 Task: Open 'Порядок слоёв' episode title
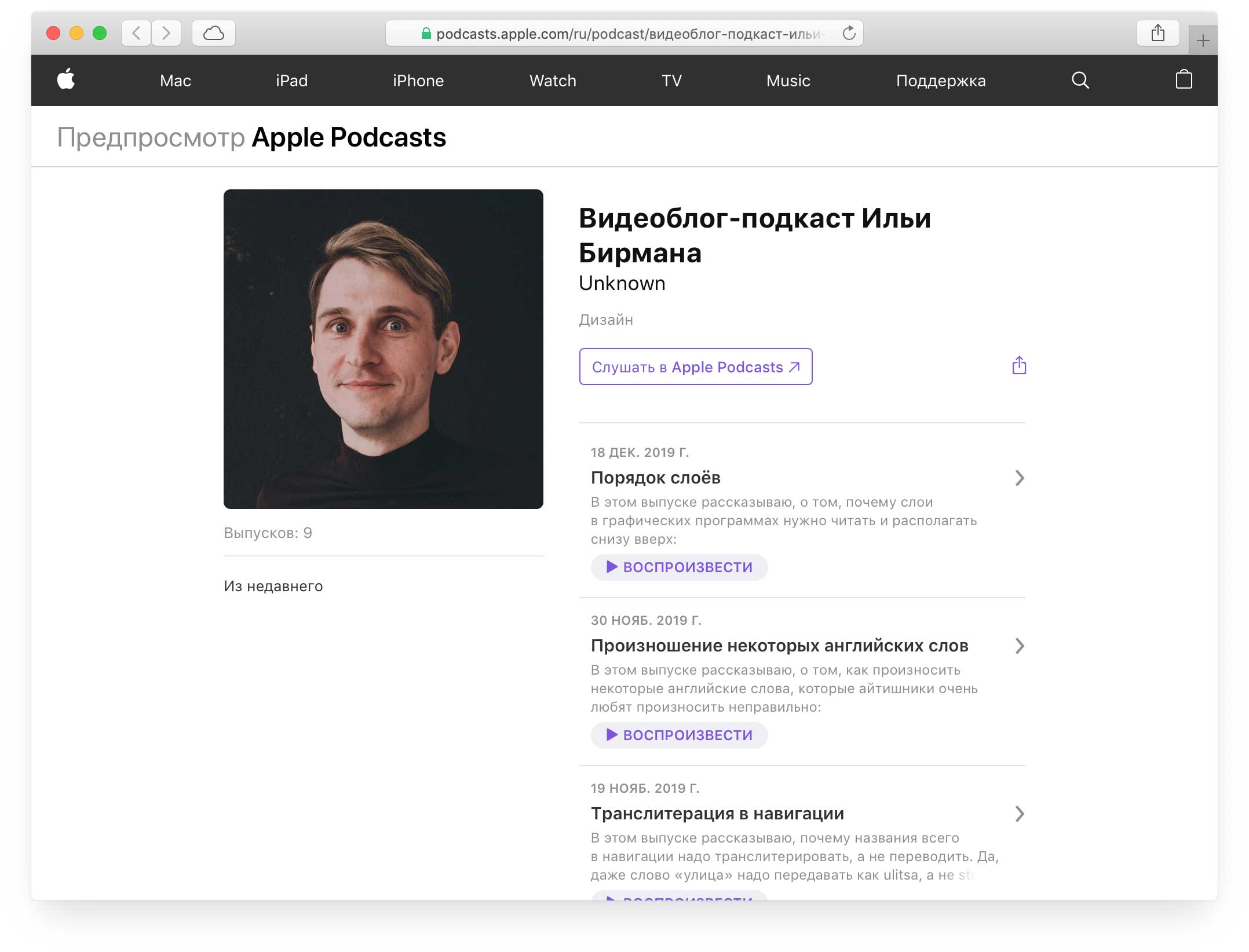point(656,478)
